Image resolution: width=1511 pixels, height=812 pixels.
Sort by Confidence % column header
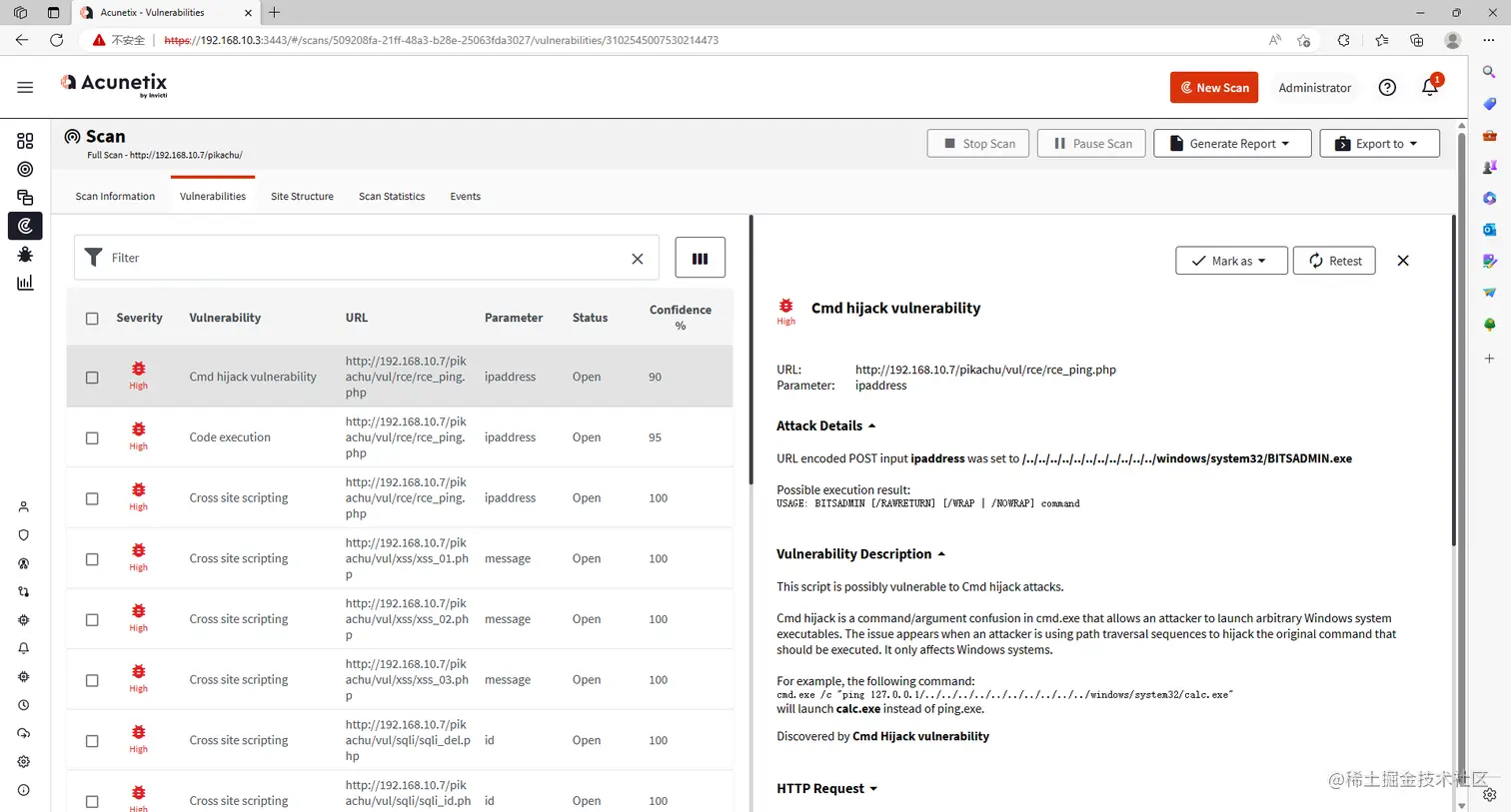tap(681, 318)
